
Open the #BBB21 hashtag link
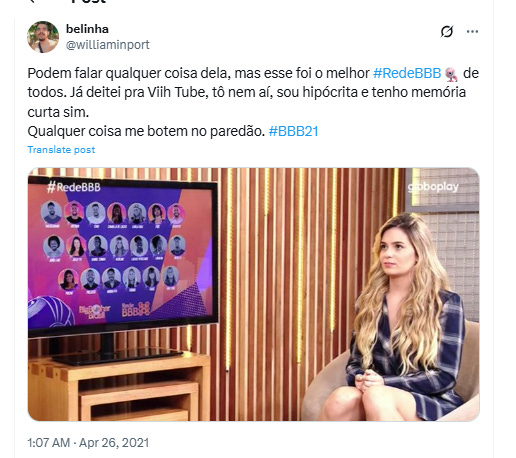tap(293, 131)
